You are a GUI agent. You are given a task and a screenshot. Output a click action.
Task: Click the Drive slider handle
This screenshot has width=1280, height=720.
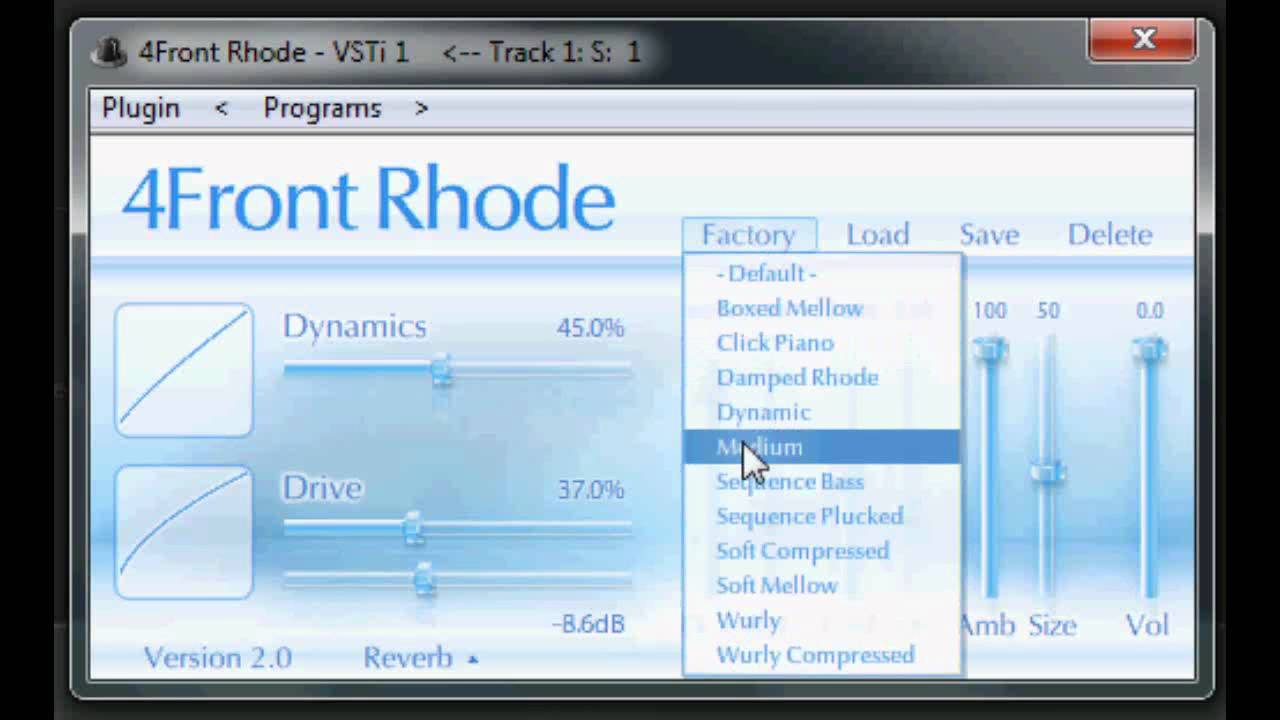pos(414,529)
